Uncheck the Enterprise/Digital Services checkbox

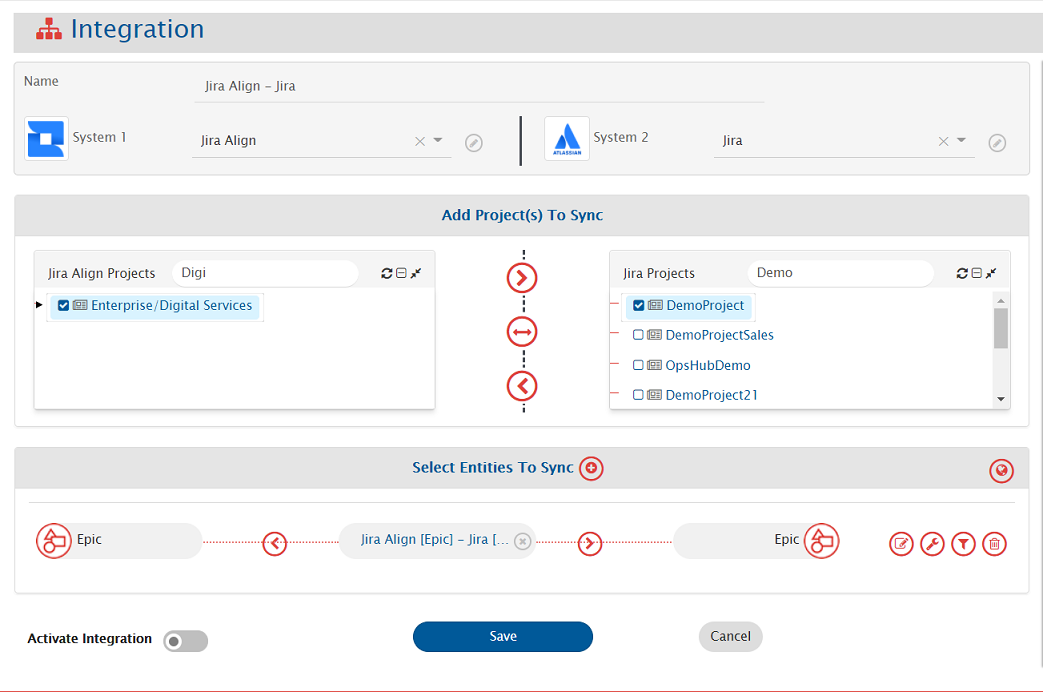click(64, 306)
